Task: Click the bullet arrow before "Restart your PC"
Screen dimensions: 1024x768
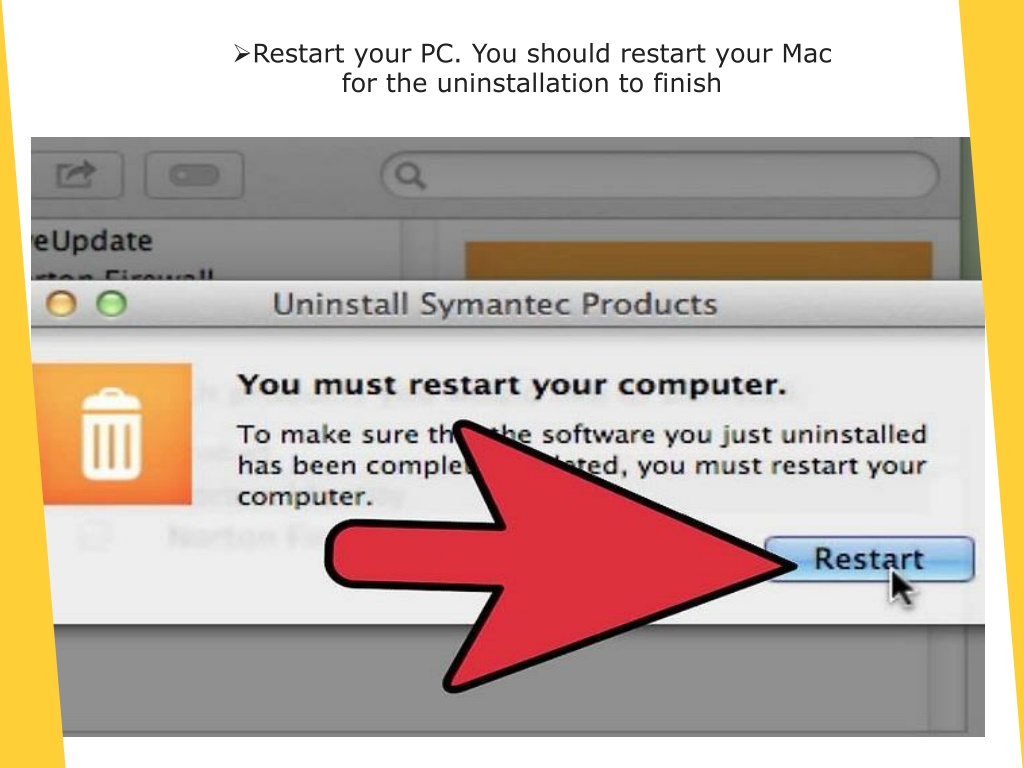Action: point(242,54)
